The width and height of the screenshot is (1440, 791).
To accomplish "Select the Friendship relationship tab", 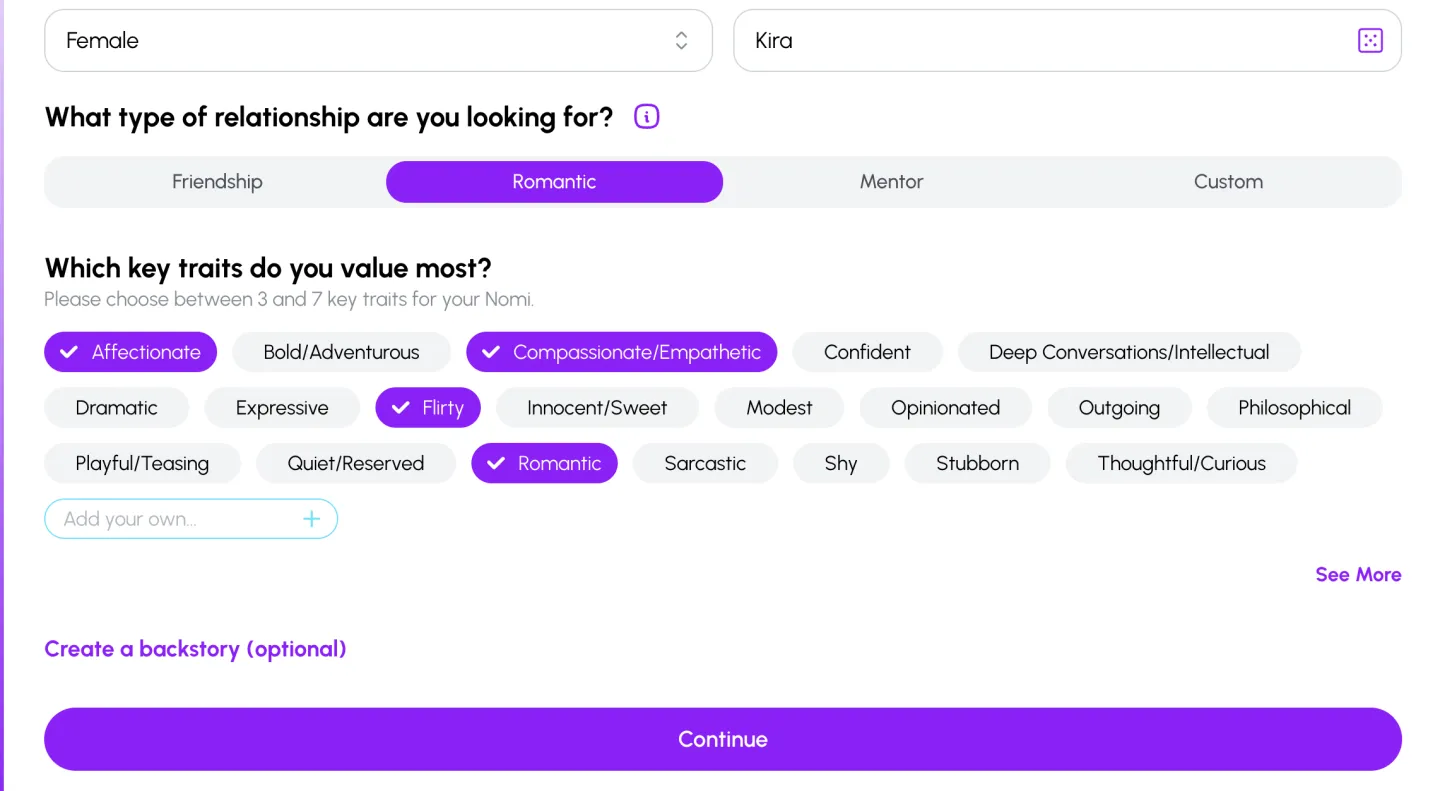I will click(217, 182).
